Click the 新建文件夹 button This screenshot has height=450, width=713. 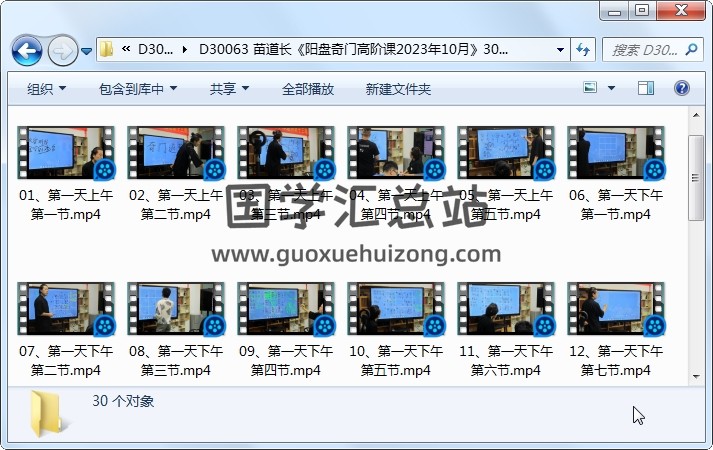point(398,89)
